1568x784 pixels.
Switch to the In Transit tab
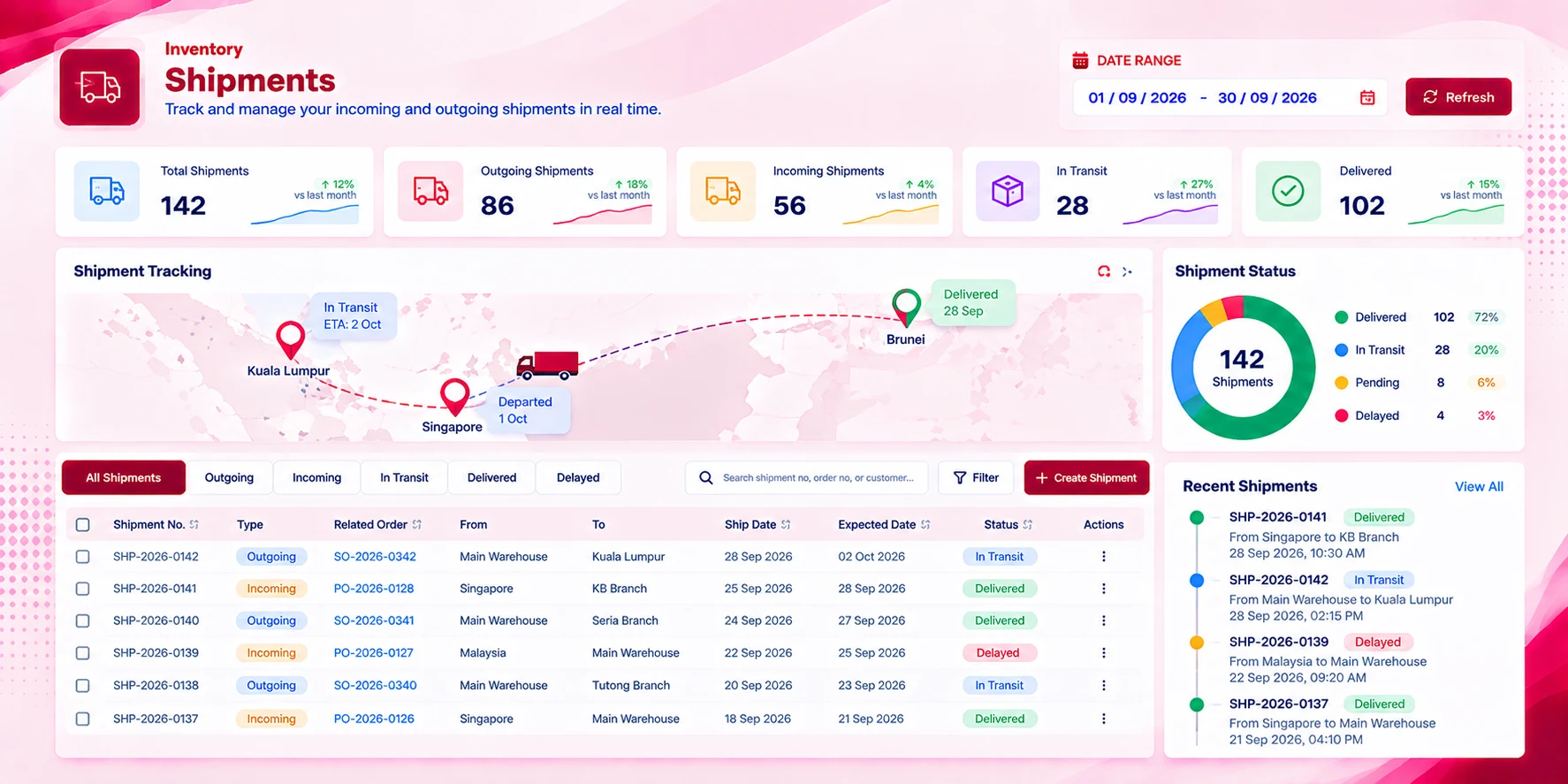click(x=404, y=477)
